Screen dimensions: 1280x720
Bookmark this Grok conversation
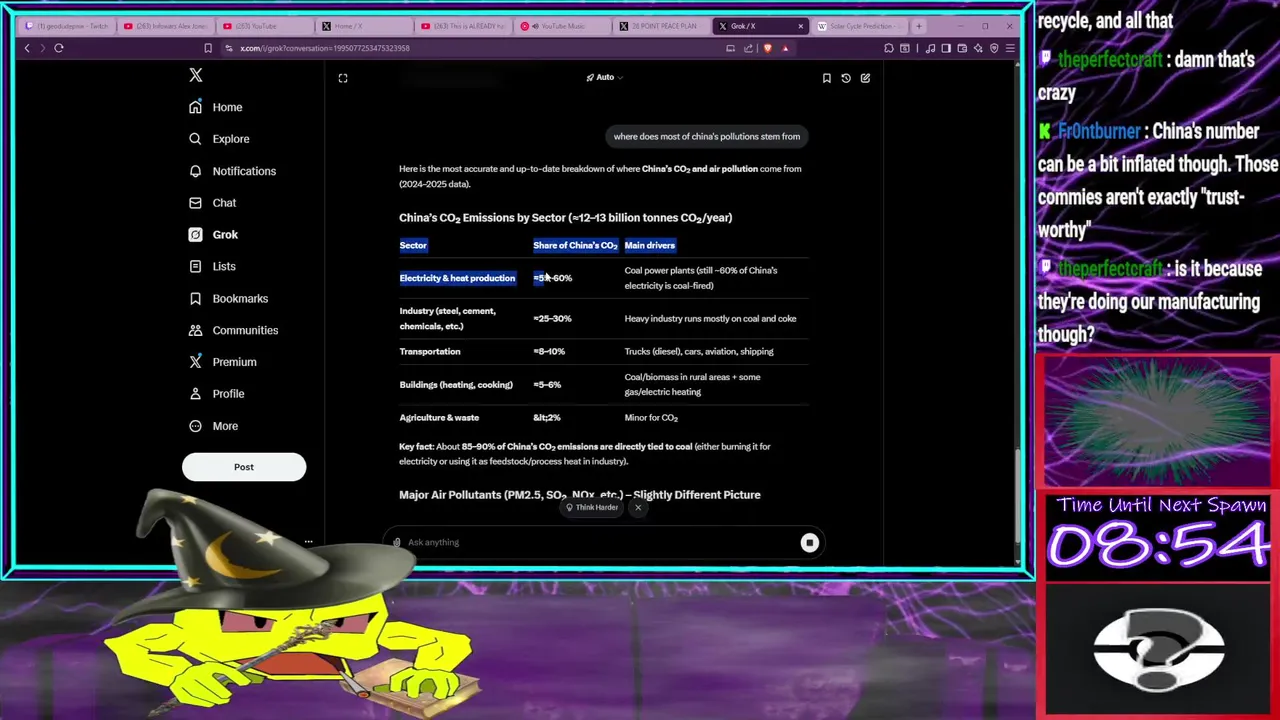coord(826,78)
